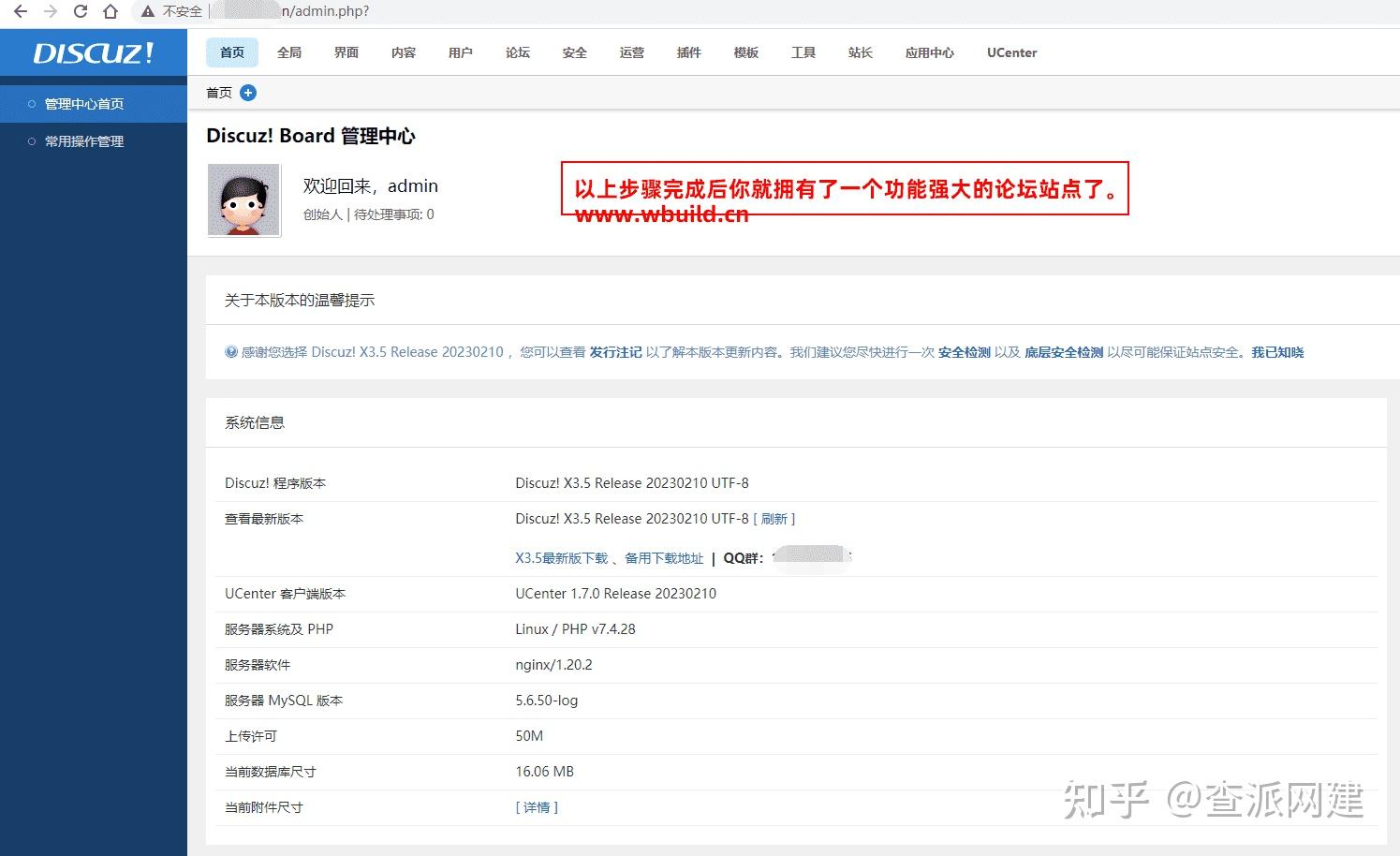The image size is (1400, 856).
Task: Click the circle bullet beside 管理中心首页
Action: point(31,103)
